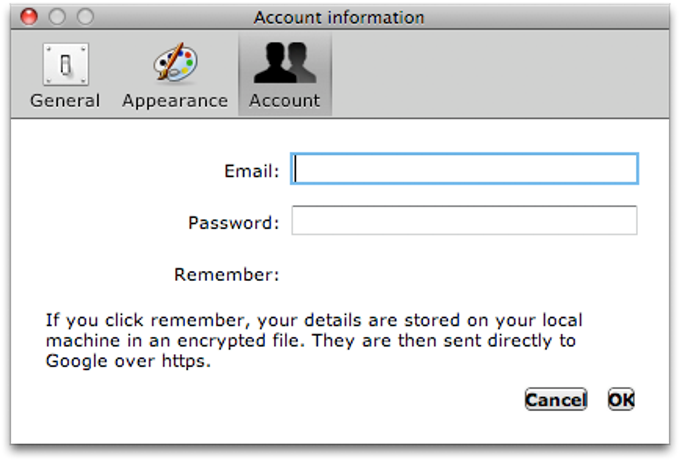Click the Password: label
Viewport: 680px width, 461px height.
(234, 223)
